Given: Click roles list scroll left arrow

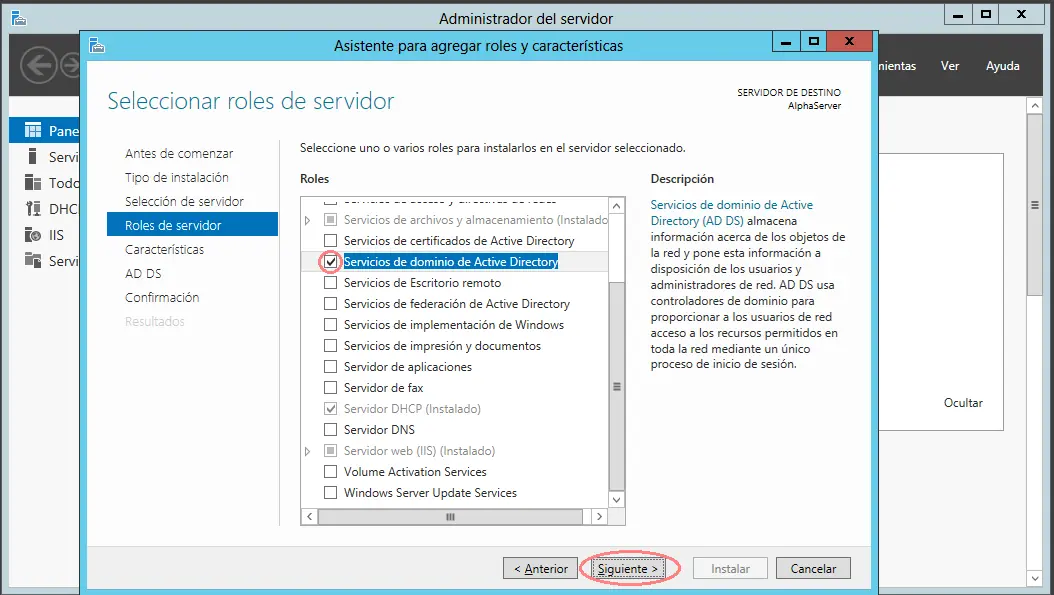Looking at the screenshot, I should (x=309, y=516).
